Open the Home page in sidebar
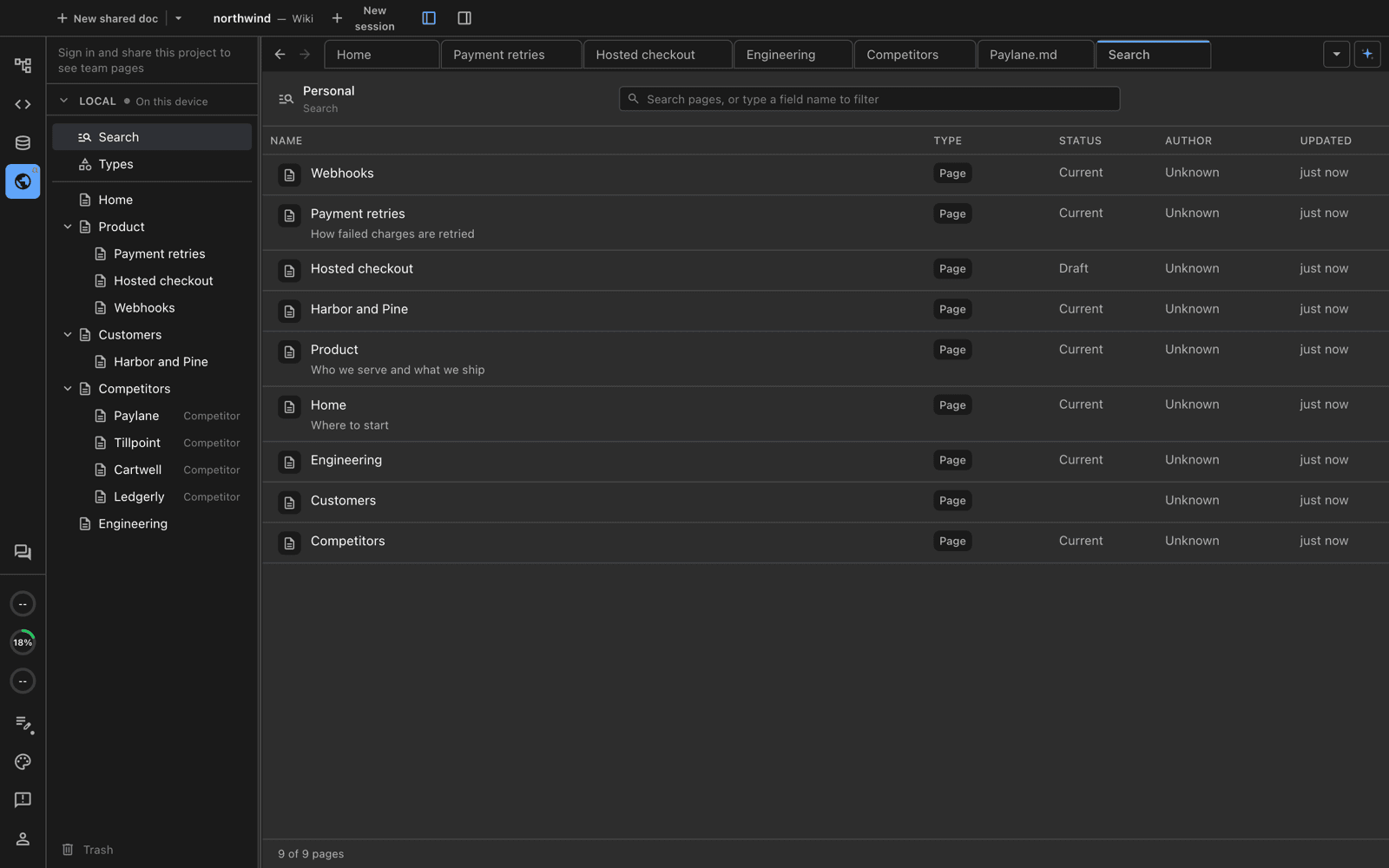The width and height of the screenshot is (1389, 868). [x=152, y=200]
